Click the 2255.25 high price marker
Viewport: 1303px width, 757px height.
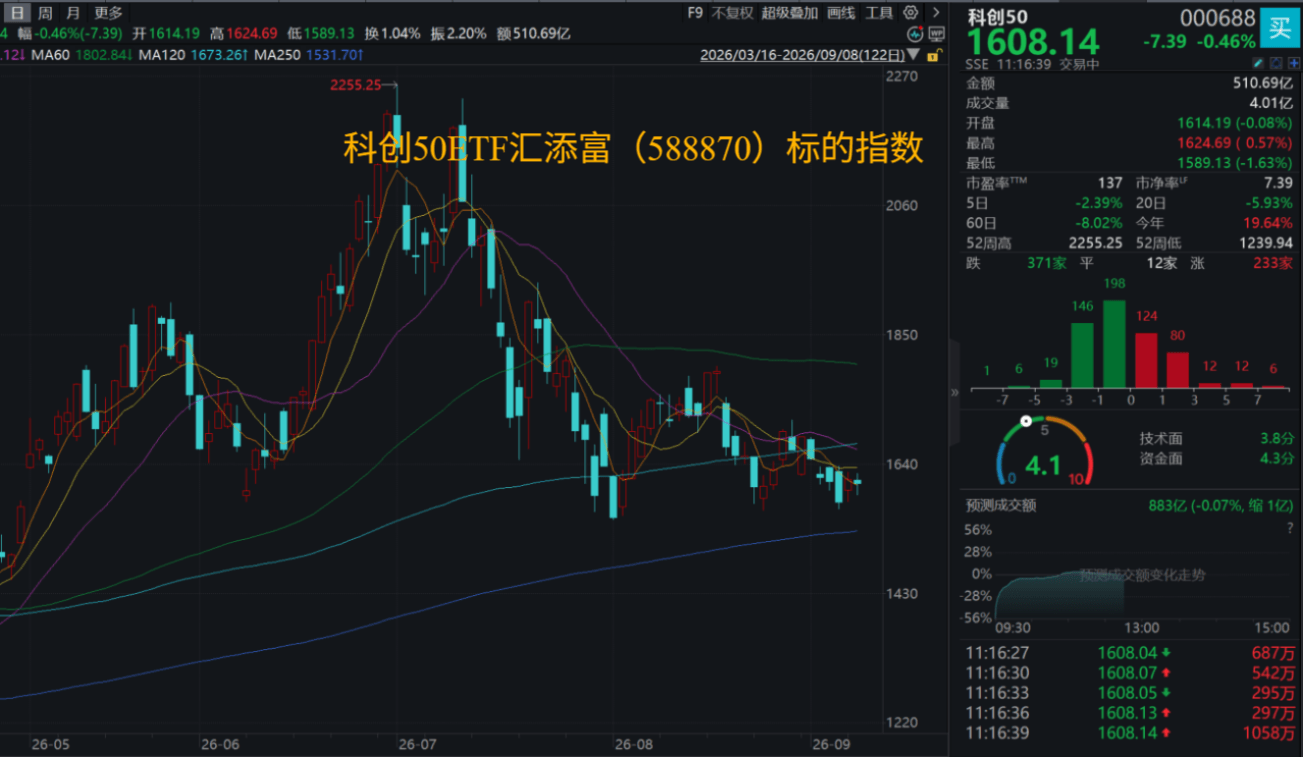click(356, 85)
